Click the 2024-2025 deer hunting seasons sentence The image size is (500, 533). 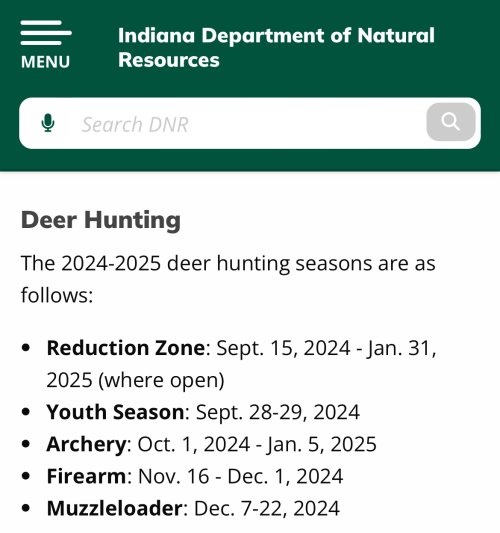(x=228, y=279)
